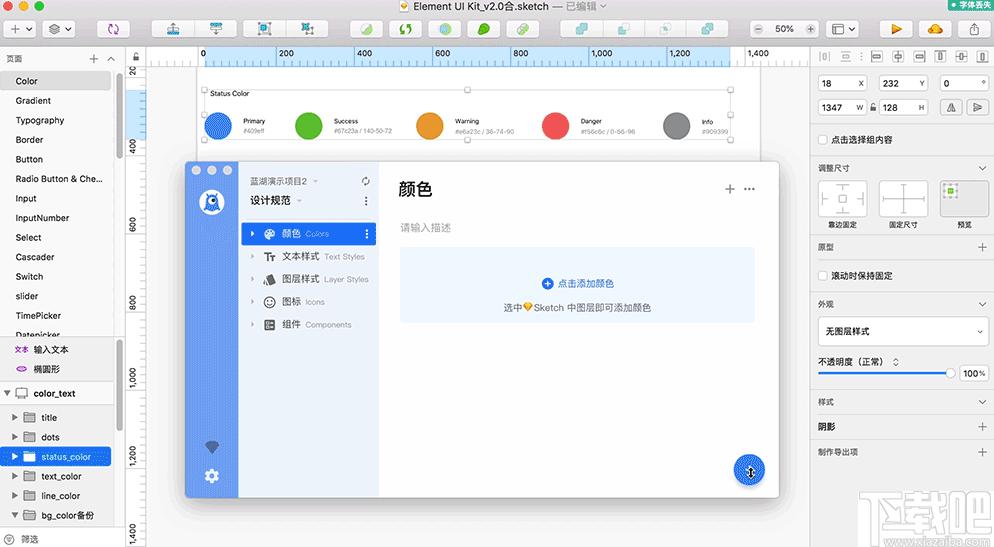Open the insert plus menu in toolbar
994x547 pixels.
20,29
